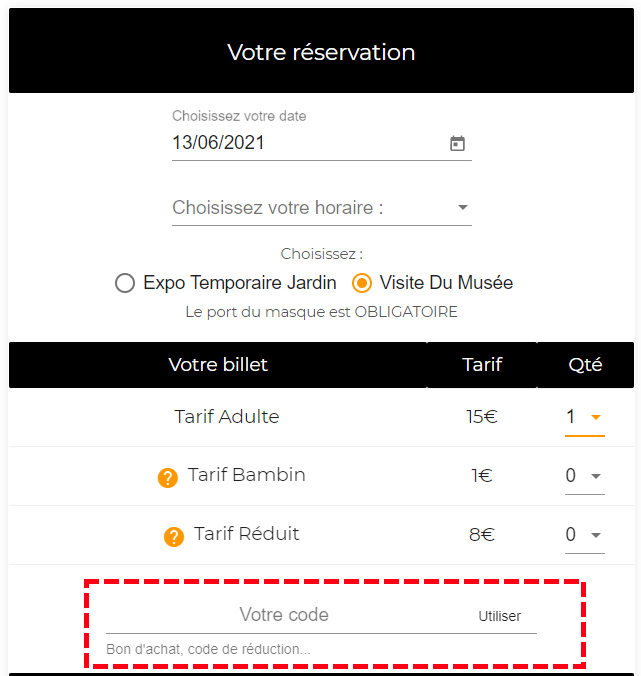Select the Visite Du Musée radio button

pos(362,283)
